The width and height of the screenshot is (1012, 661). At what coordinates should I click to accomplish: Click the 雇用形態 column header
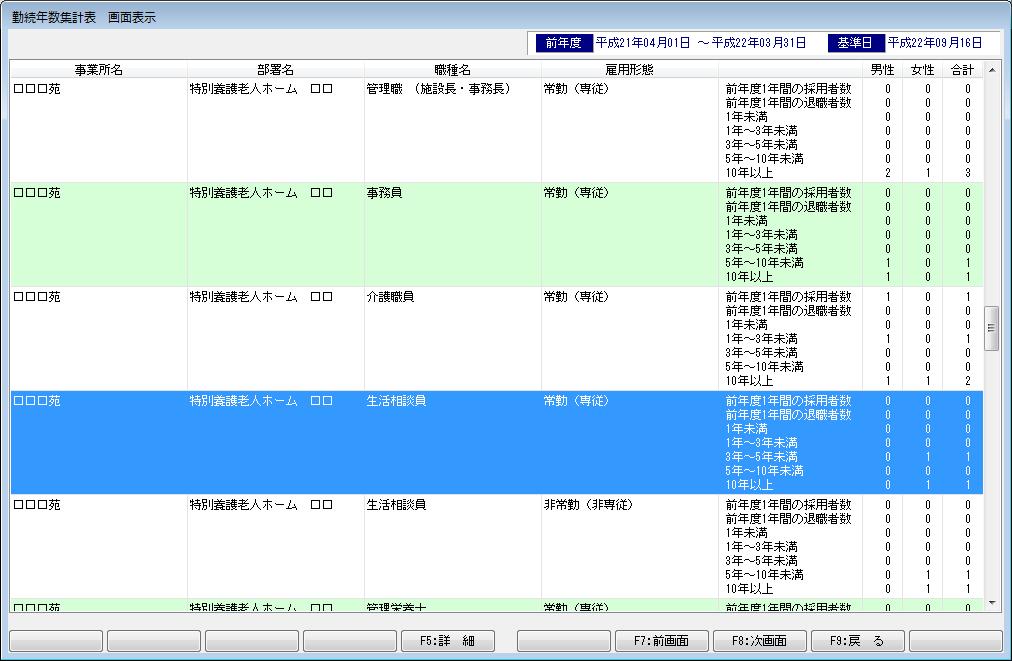tap(630, 70)
